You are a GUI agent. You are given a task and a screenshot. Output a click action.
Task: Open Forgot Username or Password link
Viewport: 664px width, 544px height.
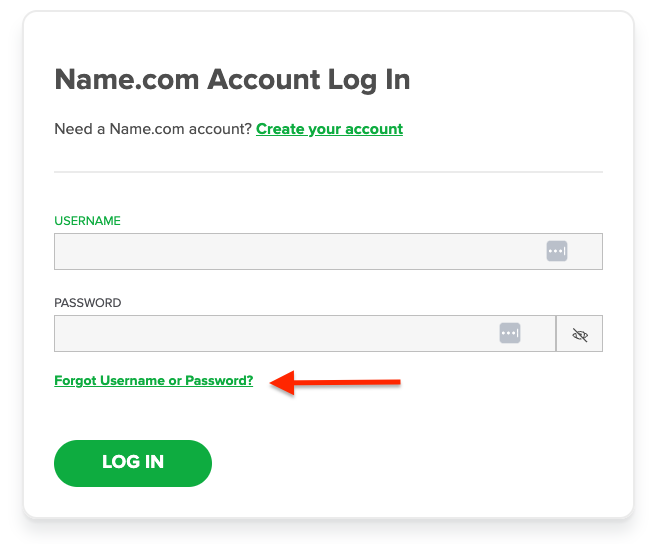point(154,381)
